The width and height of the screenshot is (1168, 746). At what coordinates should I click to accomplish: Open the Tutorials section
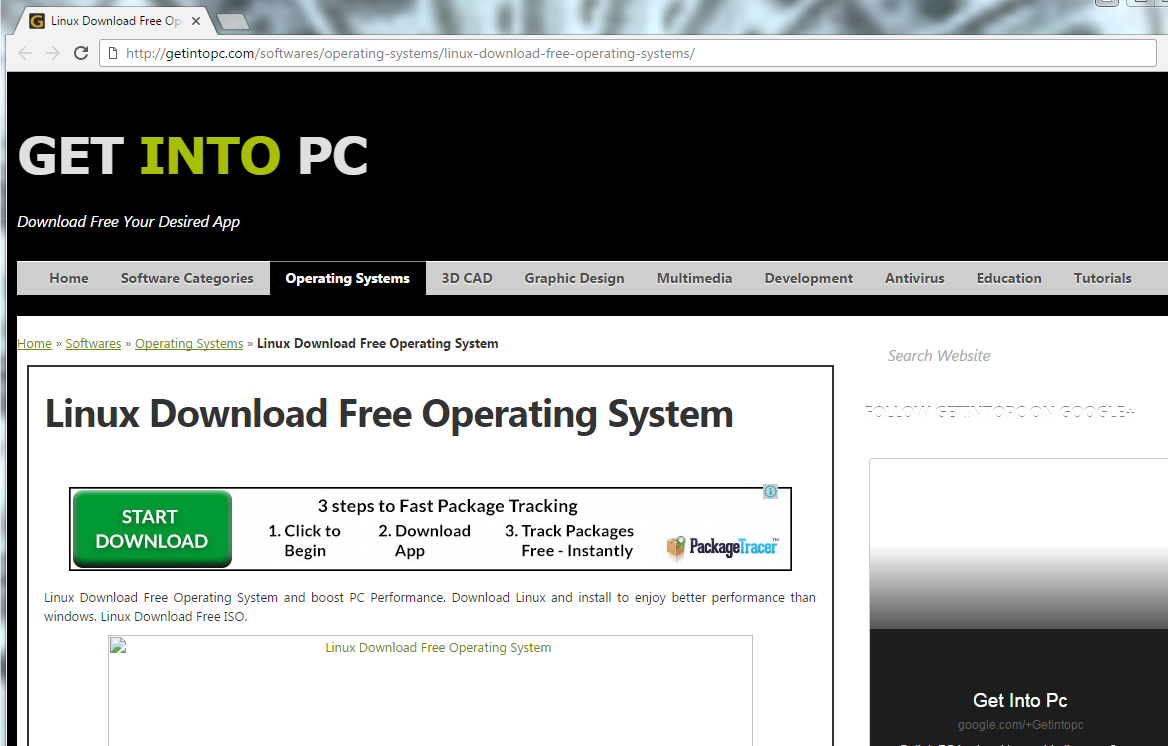click(x=1102, y=278)
